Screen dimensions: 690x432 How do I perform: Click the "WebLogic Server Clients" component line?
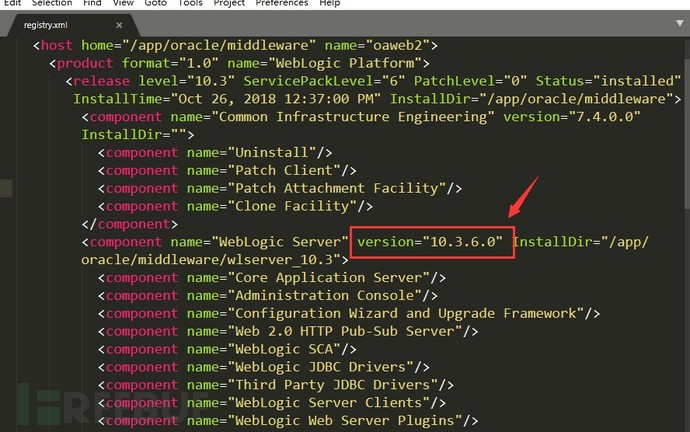(x=272, y=403)
